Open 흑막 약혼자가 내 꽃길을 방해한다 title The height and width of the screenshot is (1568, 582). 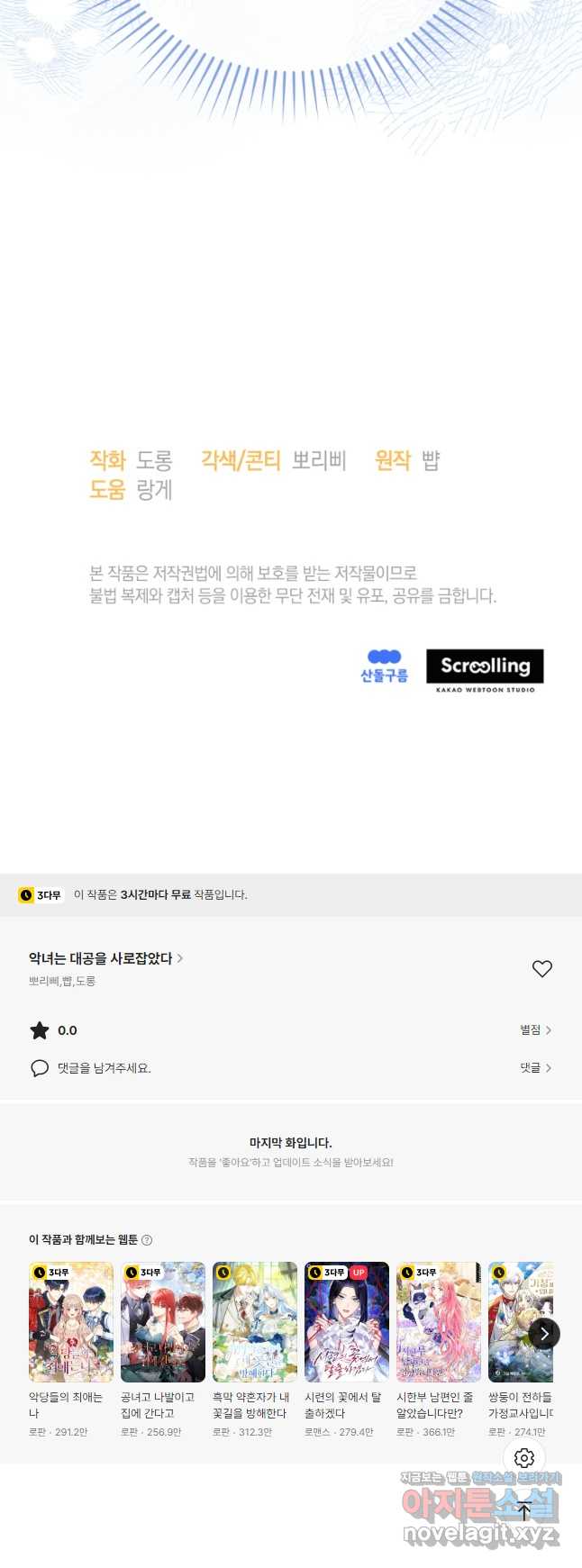click(251, 1405)
